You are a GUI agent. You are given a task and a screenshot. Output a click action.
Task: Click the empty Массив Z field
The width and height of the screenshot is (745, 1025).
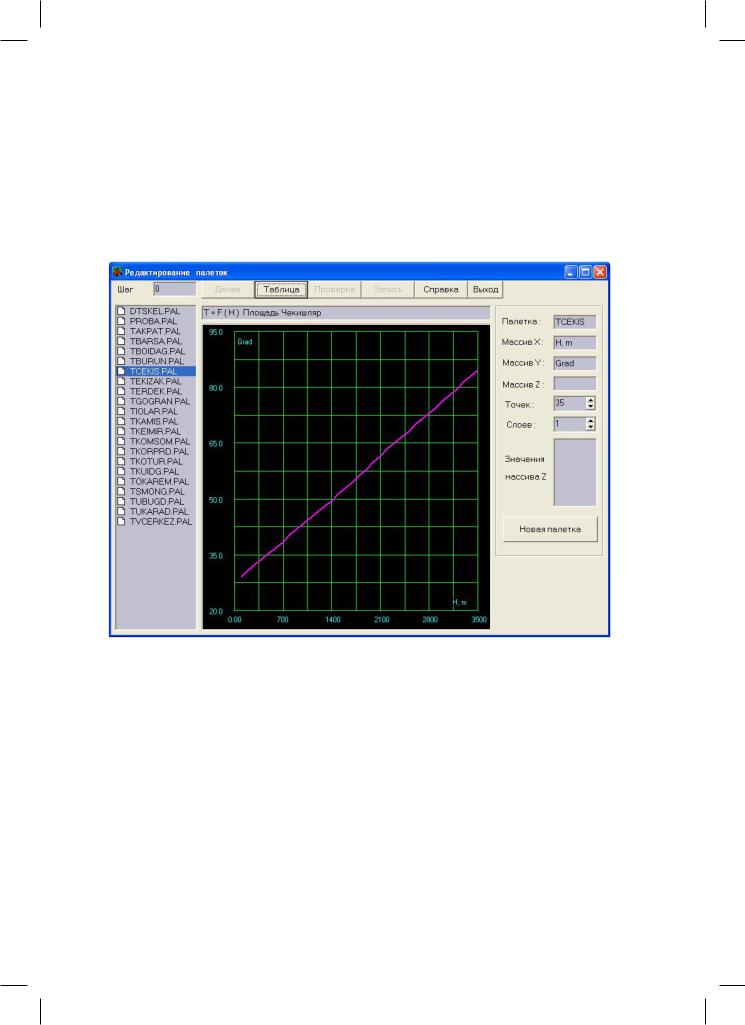point(574,384)
